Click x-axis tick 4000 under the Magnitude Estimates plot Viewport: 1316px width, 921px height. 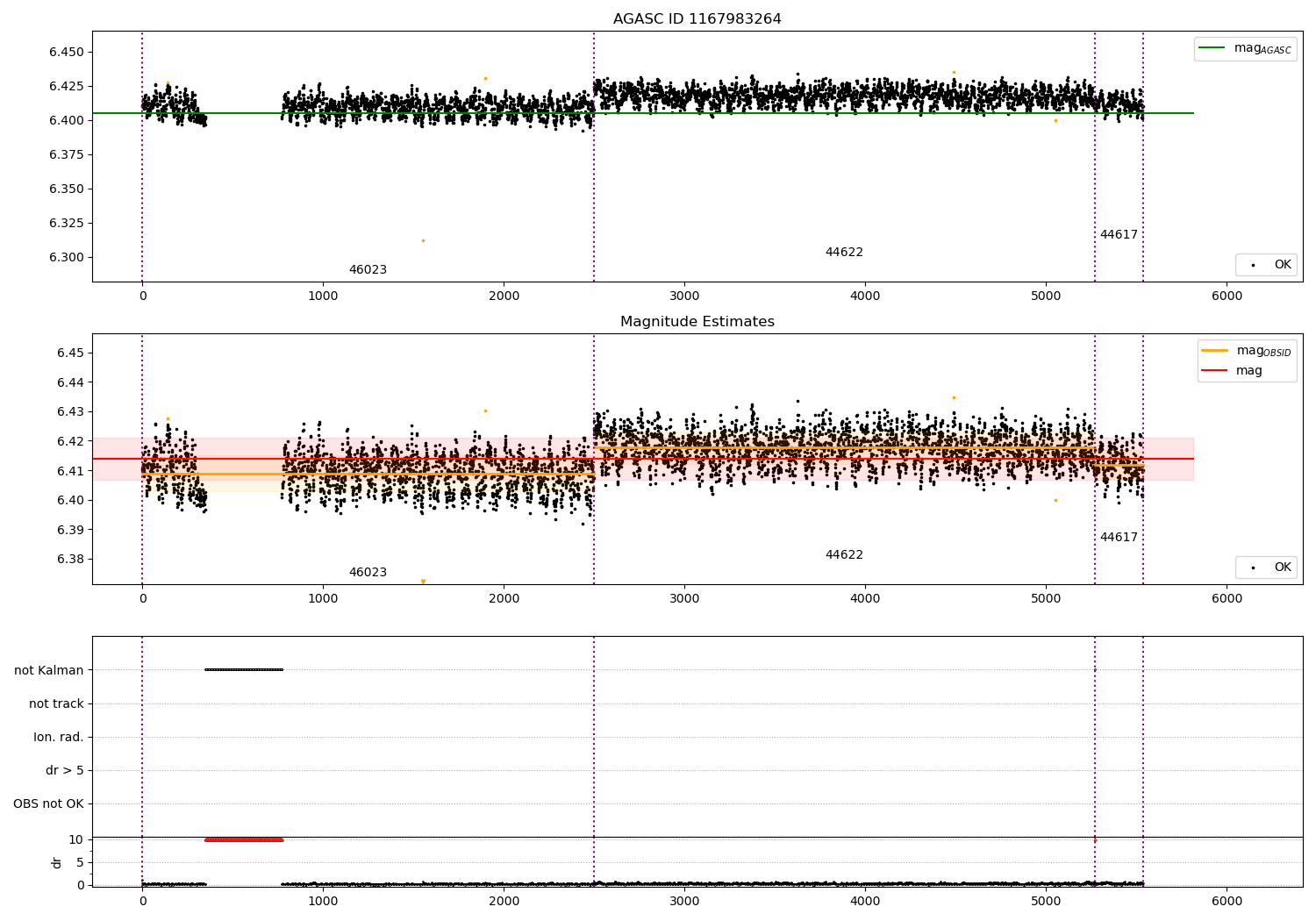point(865,599)
